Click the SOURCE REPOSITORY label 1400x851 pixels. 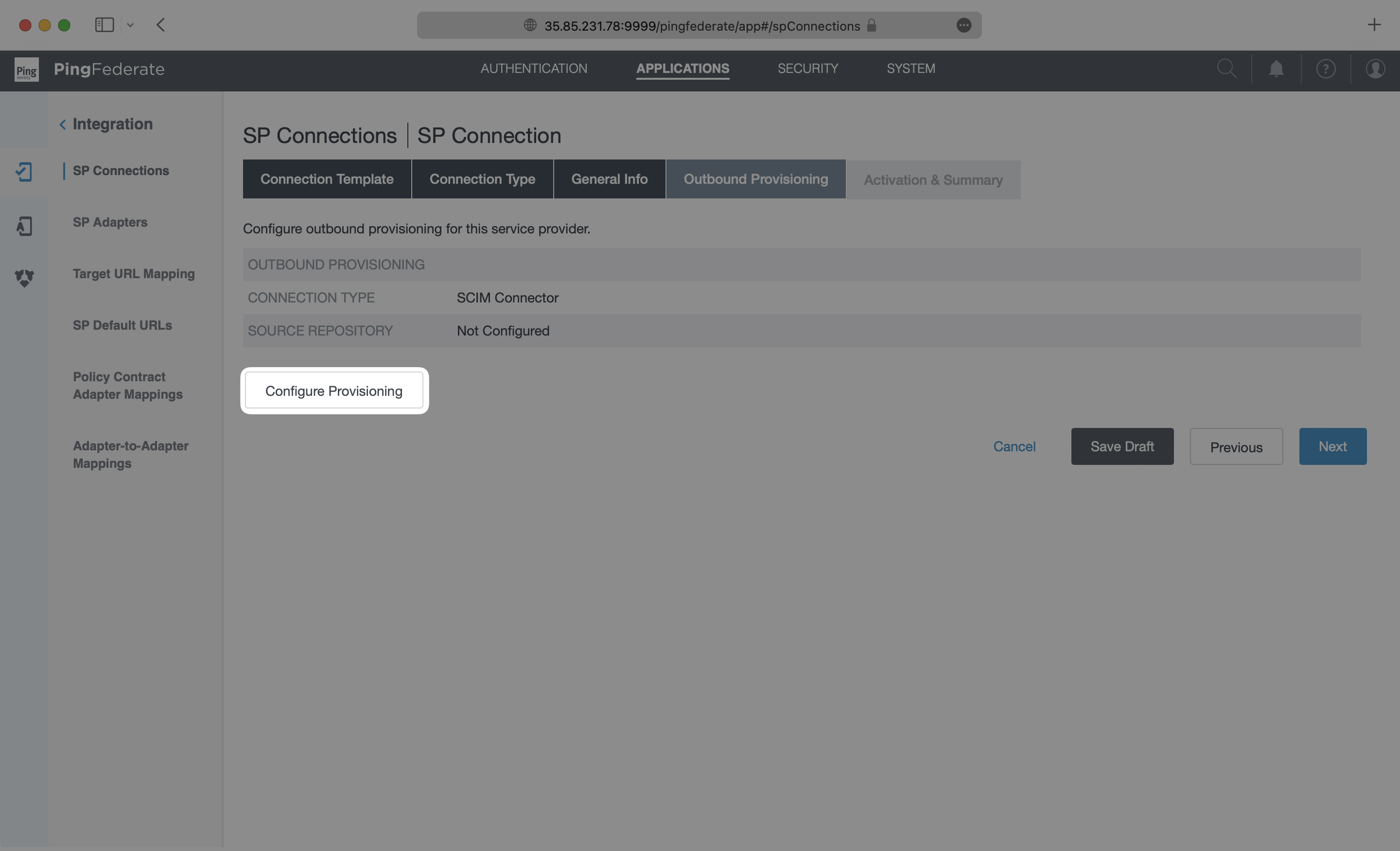pyautogui.click(x=320, y=331)
